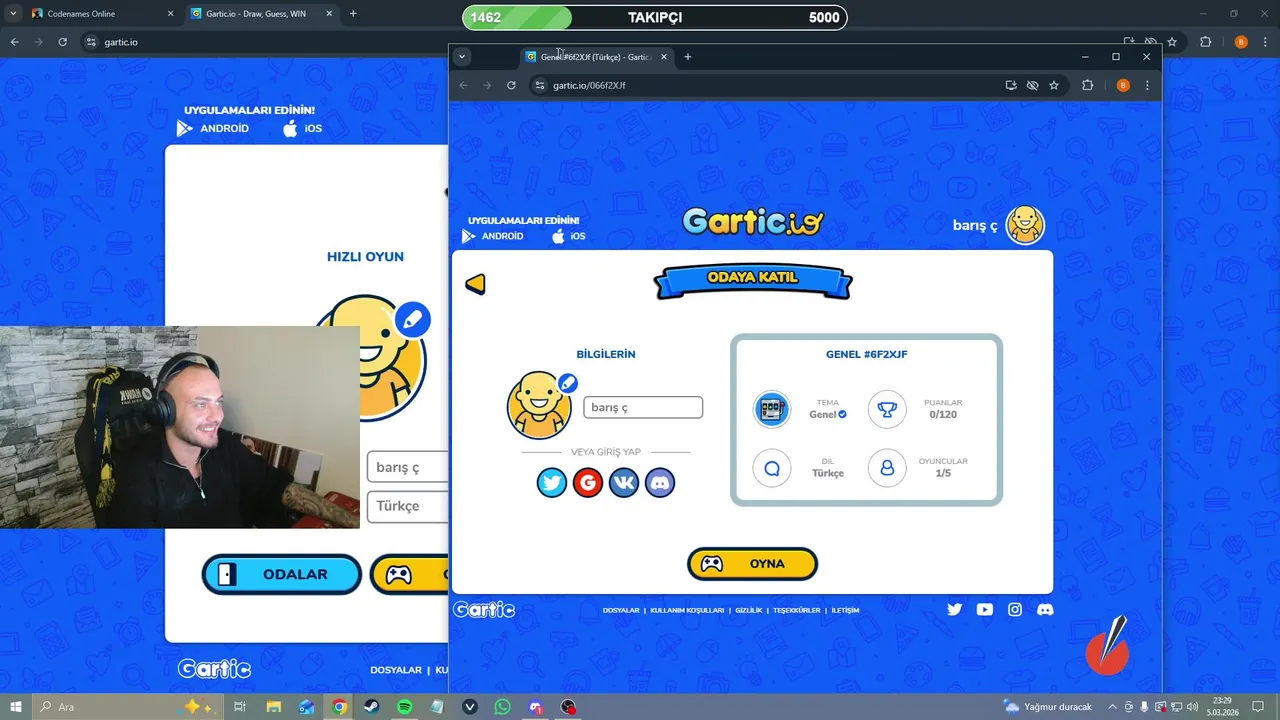Screen dimensions: 1280x720
Task: Sign in with the VK icon
Action: click(x=624, y=483)
